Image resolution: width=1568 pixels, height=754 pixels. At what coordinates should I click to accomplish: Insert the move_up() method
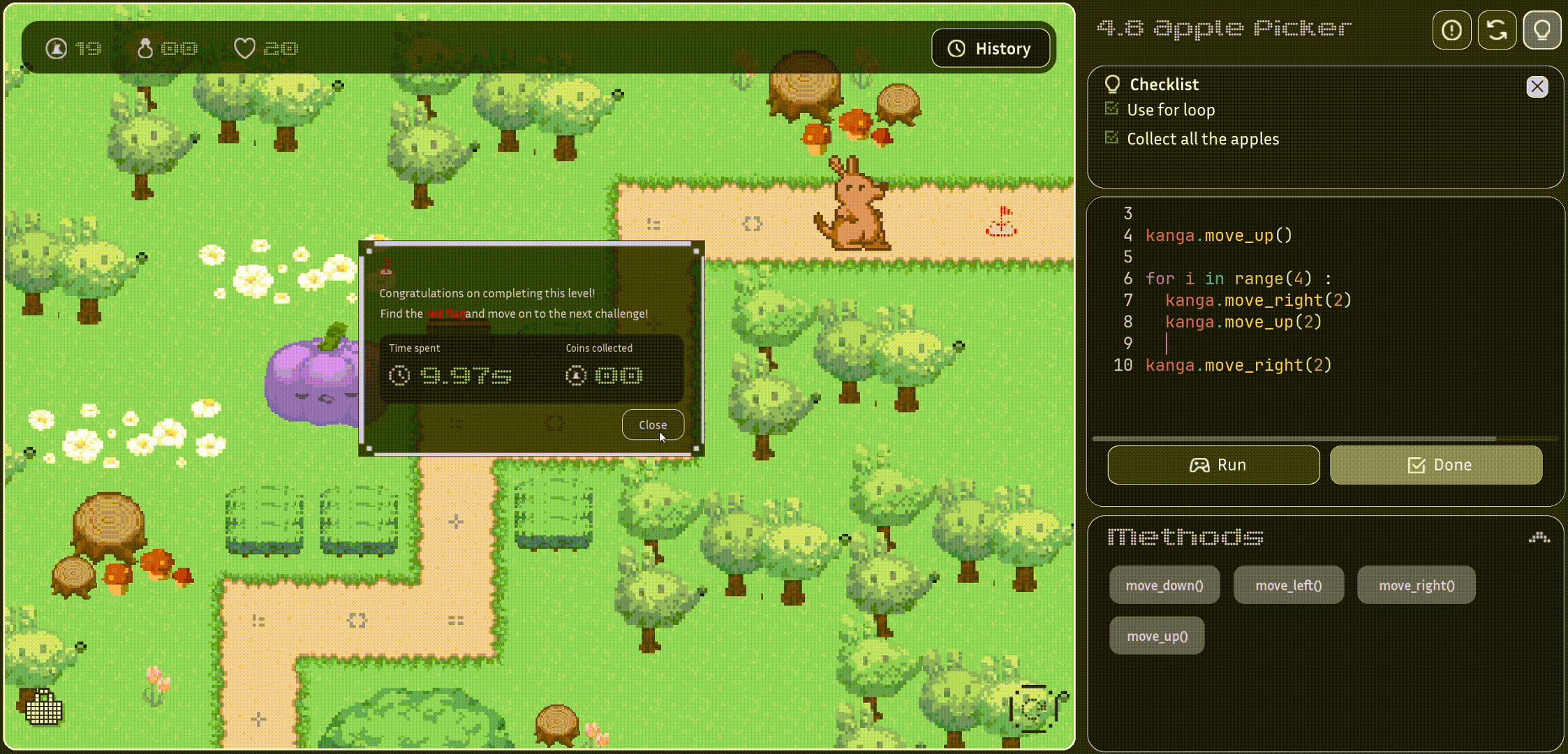(x=1157, y=636)
